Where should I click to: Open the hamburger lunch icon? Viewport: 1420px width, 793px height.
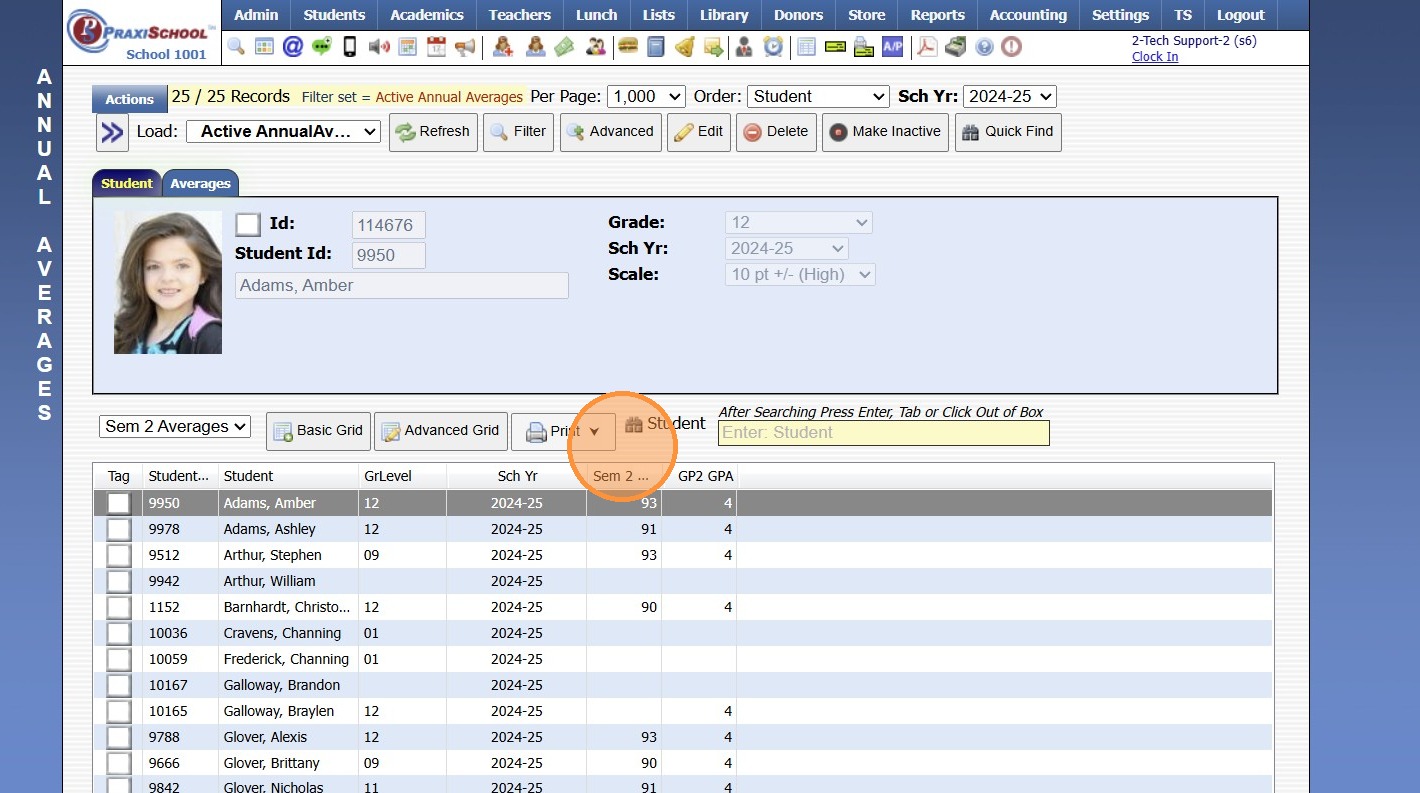(628, 46)
